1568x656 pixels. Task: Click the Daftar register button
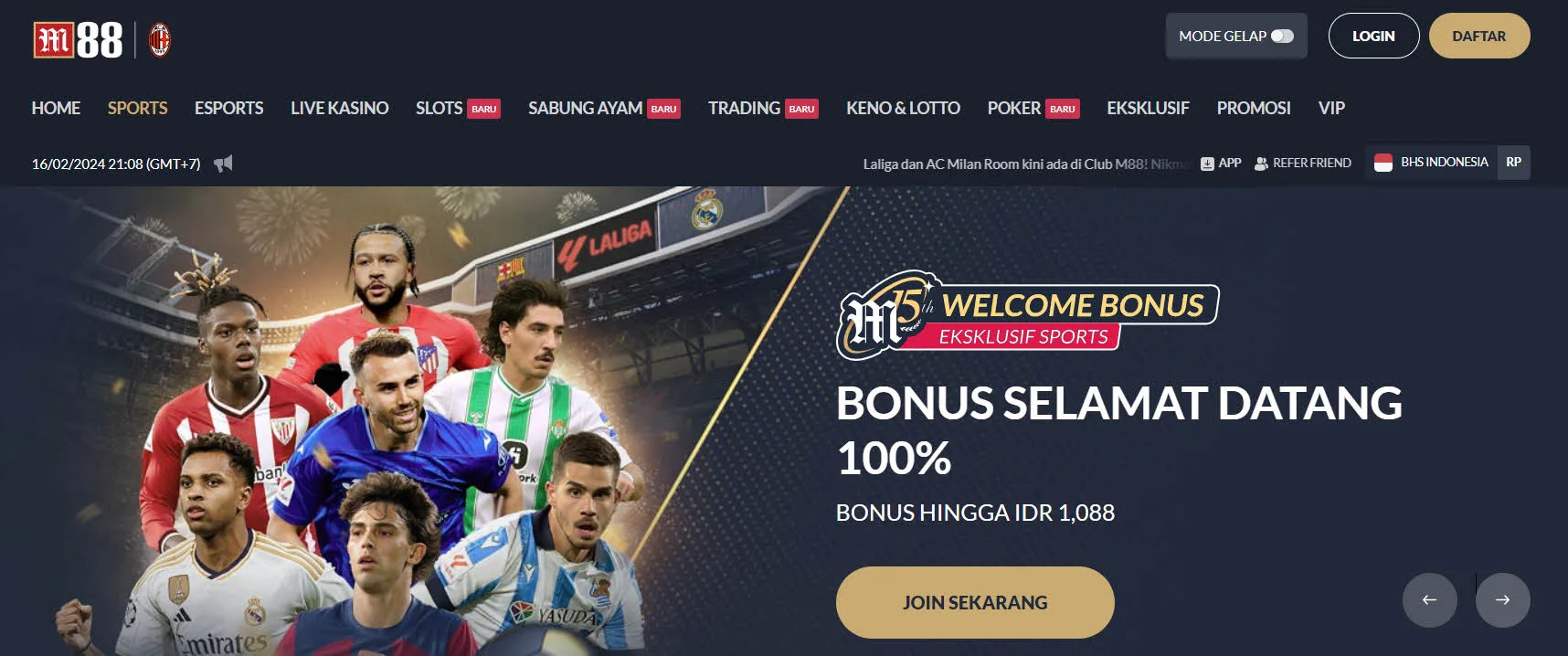coord(1479,36)
